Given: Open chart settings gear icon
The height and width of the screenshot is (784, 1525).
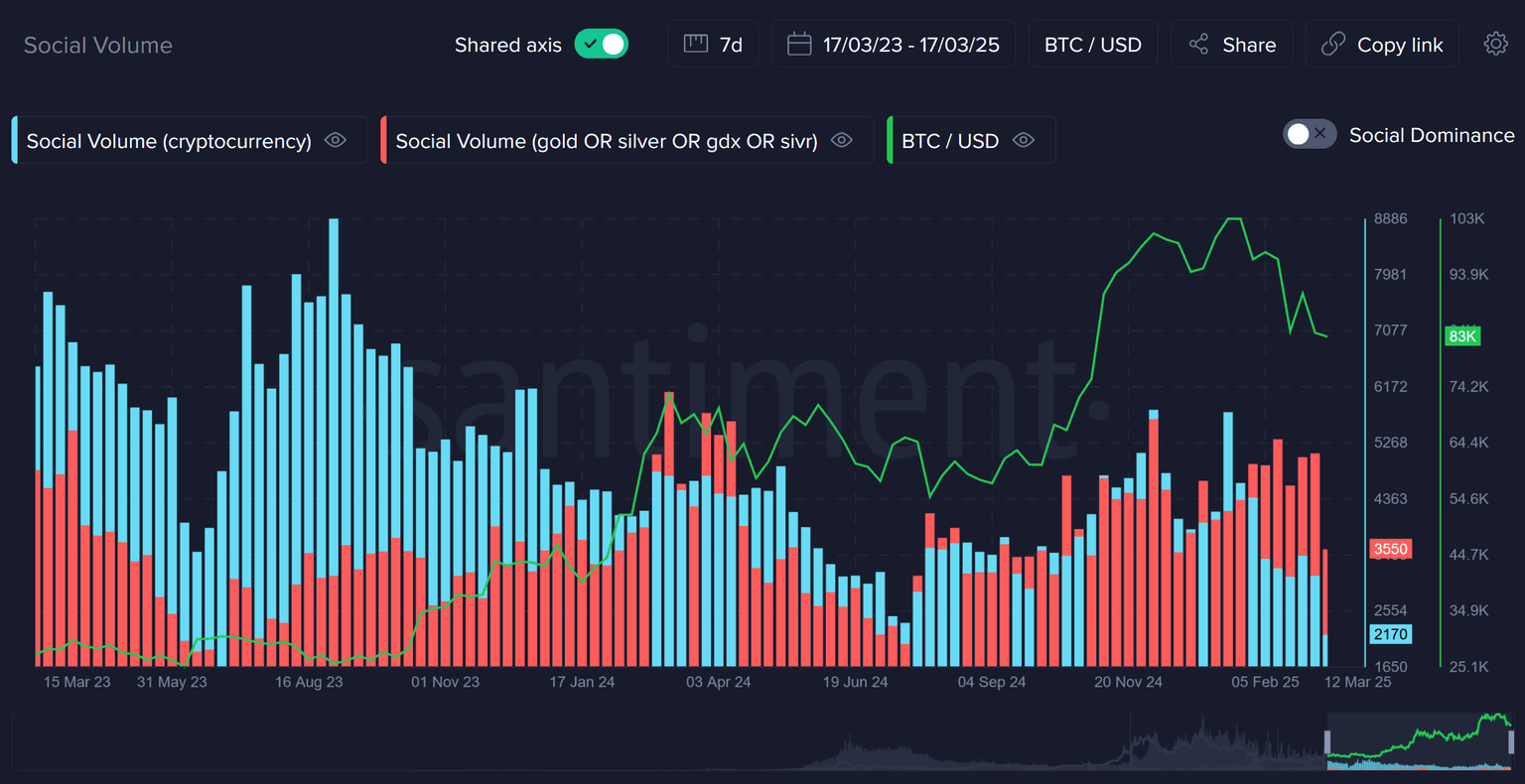Looking at the screenshot, I should coord(1495,44).
